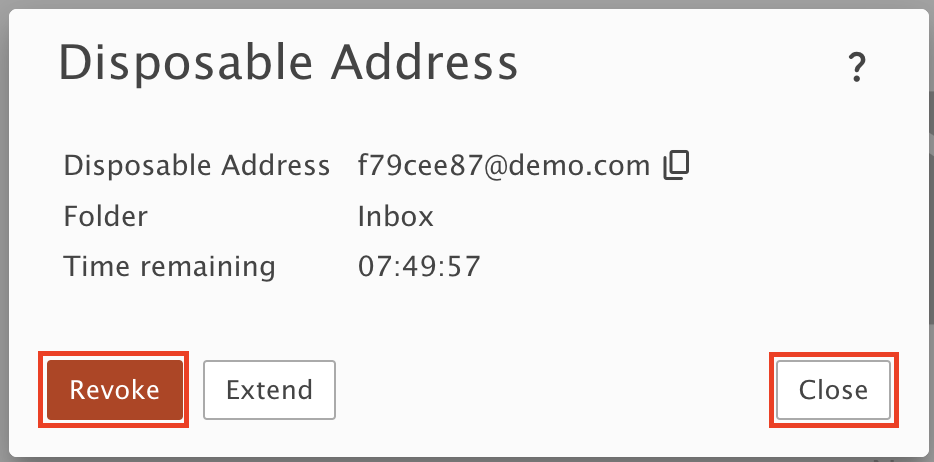Image resolution: width=934 pixels, height=462 pixels.
Task: Copy the disposable address to clipboard
Action: tap(676, 166)
